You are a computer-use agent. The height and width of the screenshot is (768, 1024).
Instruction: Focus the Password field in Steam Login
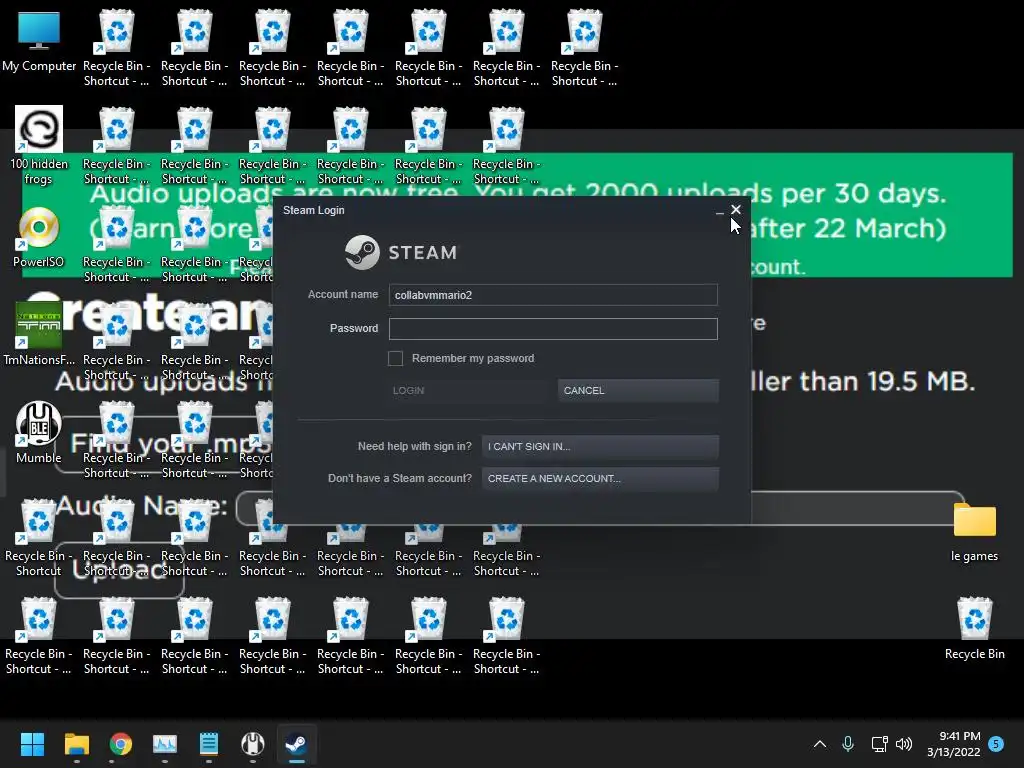click(x=553, y=328)
